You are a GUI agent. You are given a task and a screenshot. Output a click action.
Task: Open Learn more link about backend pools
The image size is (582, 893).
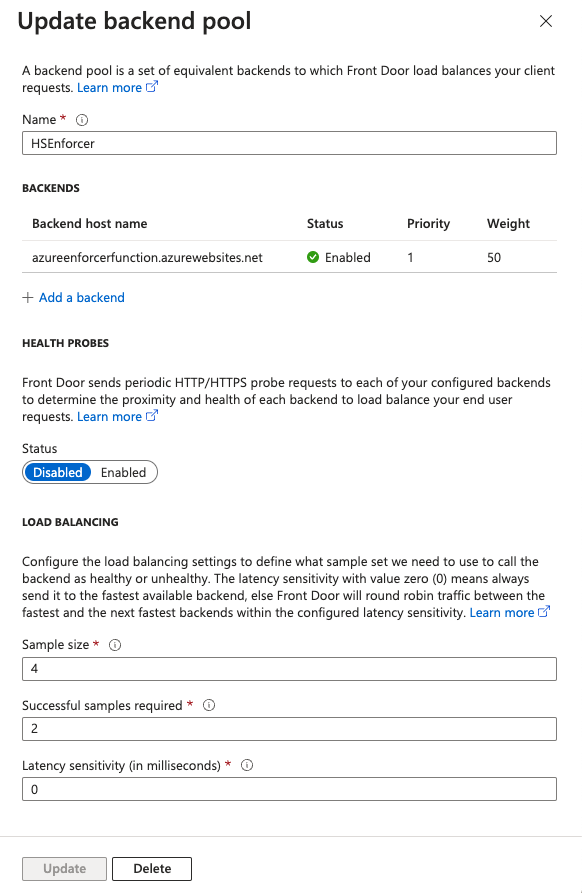[109, 88]
